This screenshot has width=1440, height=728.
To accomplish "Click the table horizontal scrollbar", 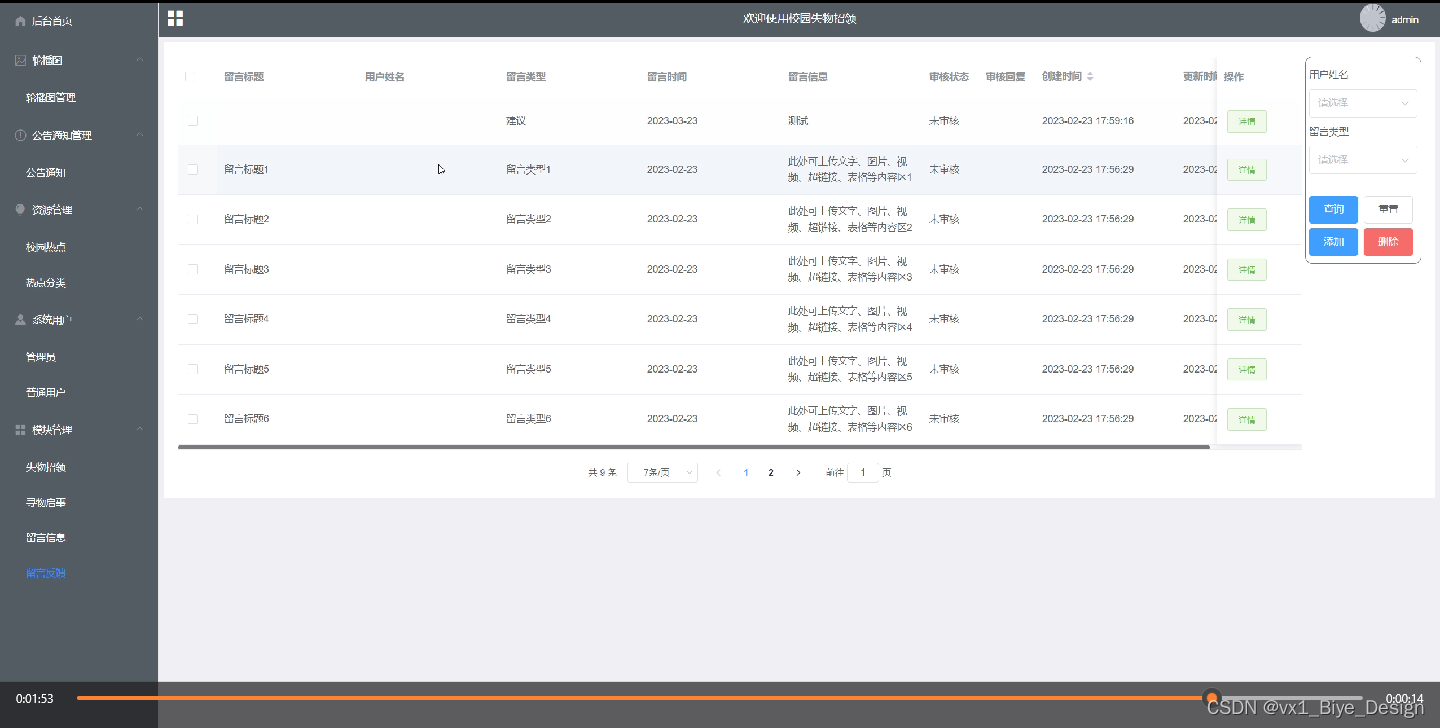I will point(694,447).
